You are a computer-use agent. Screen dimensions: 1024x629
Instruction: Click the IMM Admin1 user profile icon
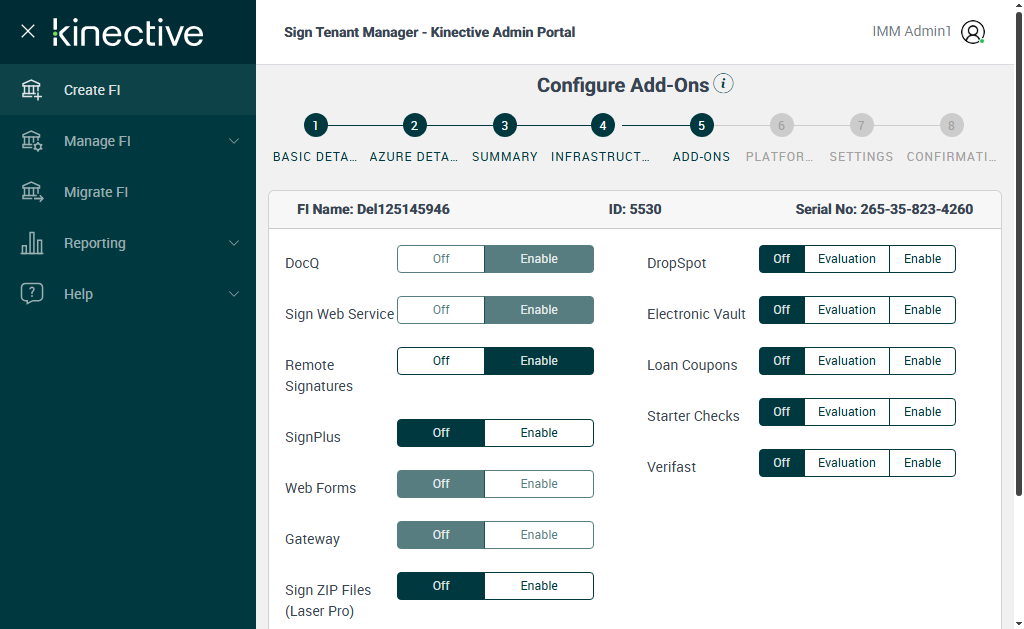pyautogui.click(x=973, y=32)
